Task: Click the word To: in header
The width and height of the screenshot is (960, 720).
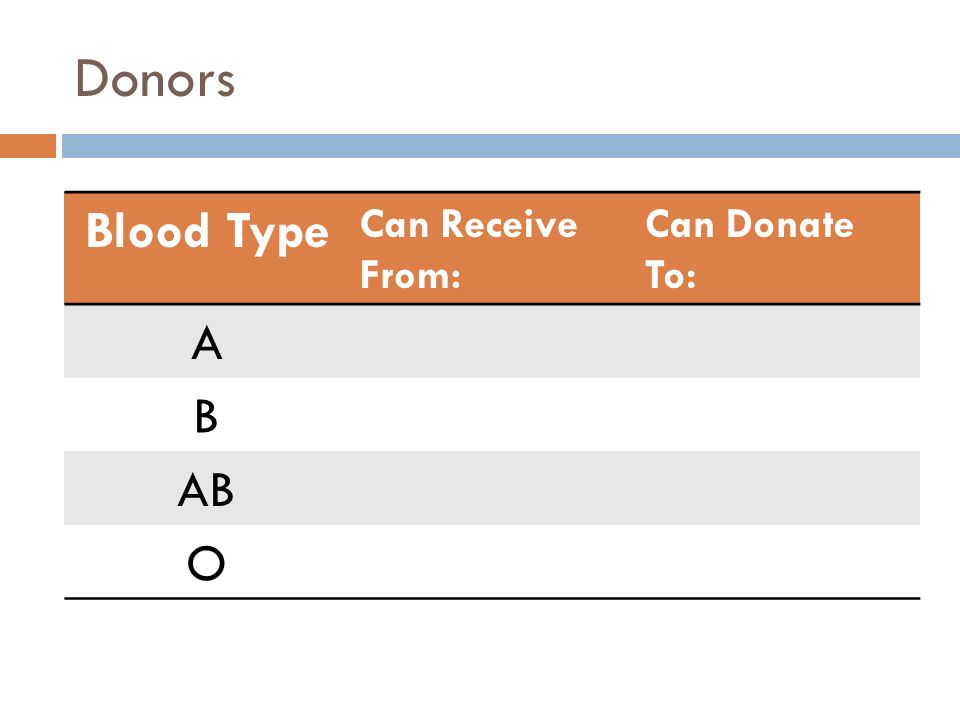Action: (x=671, y=275)
